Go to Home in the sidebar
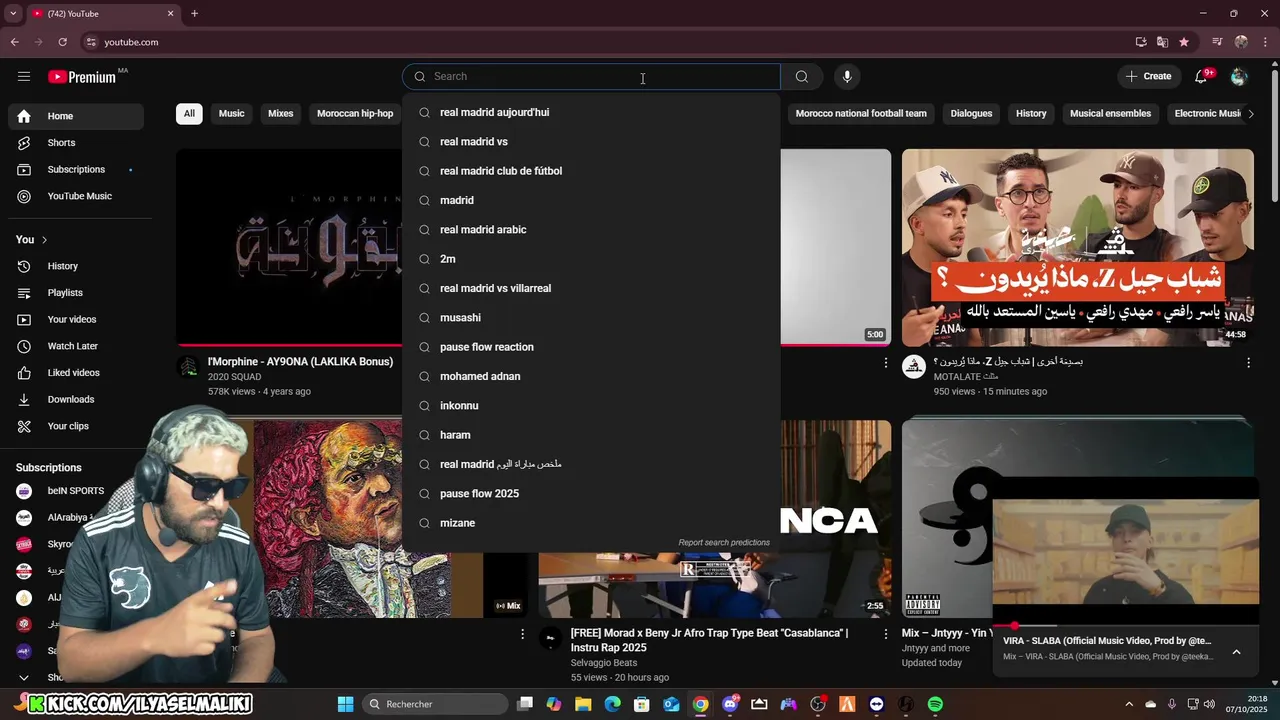Viewport: 1280px width, 720px height. pos(76,116)
